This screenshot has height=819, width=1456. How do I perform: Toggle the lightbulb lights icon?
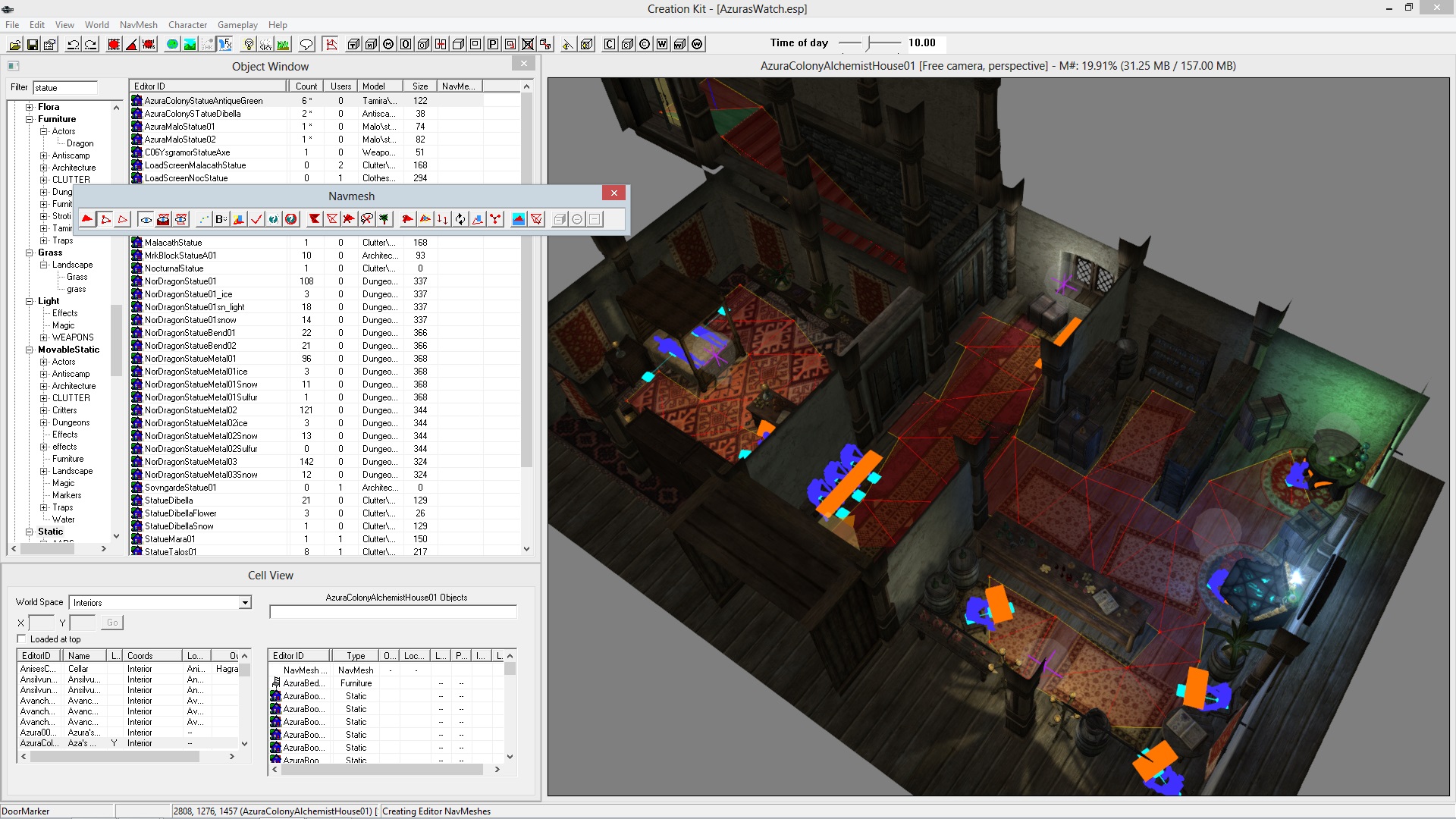[249, 45]
